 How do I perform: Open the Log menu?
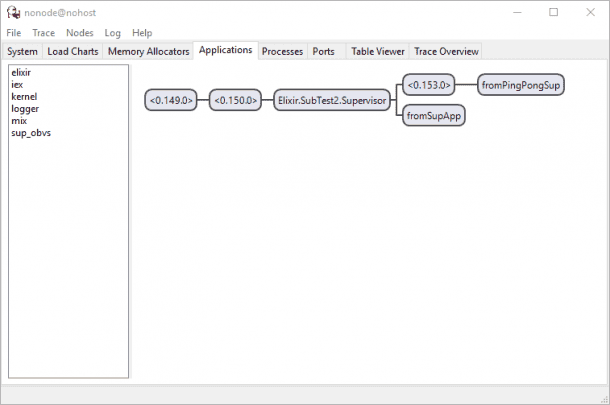(x=113, y=33)
